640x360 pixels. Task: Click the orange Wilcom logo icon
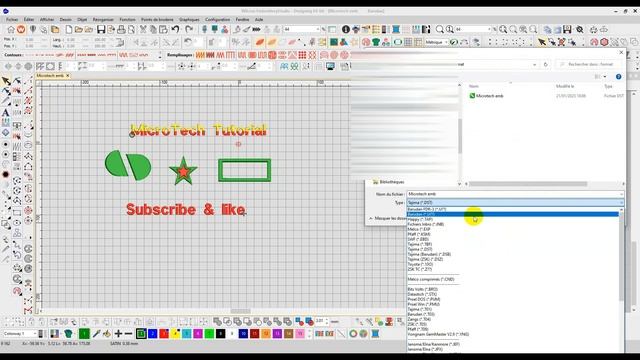click(x=21, y=29)
